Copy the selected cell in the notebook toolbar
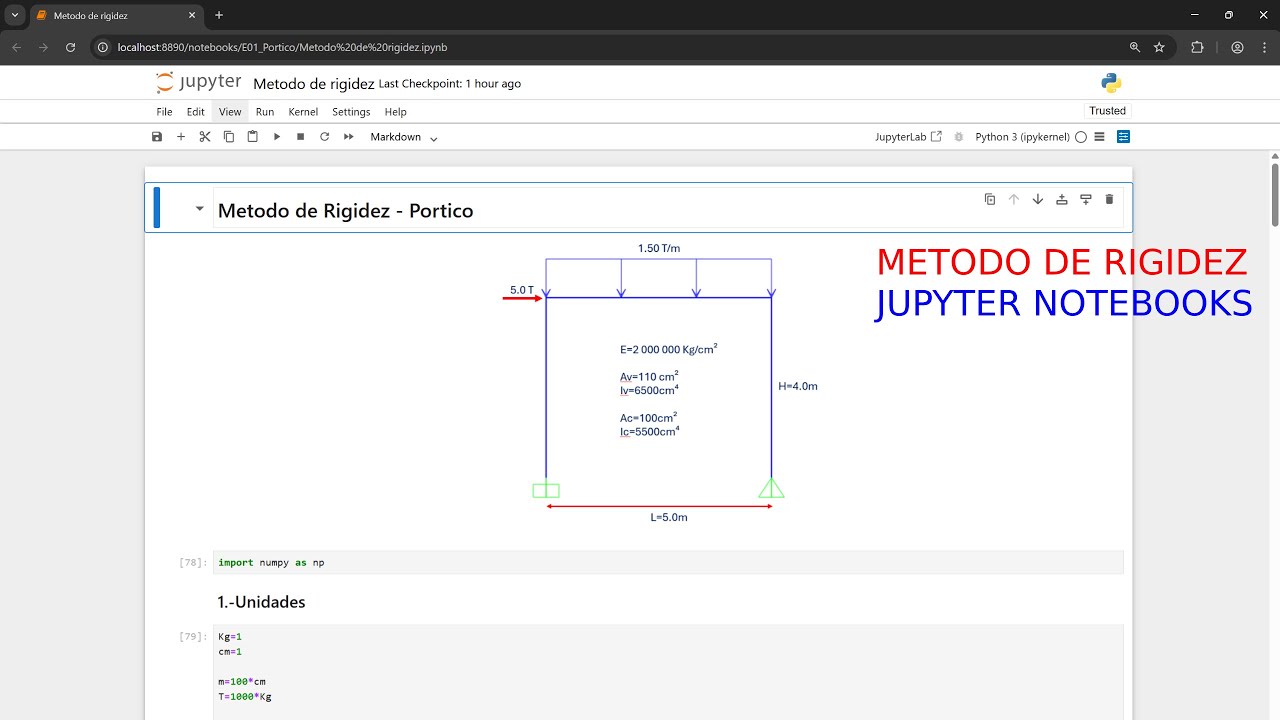Viewport: 1280px width, 720px height. pos(229,137)
